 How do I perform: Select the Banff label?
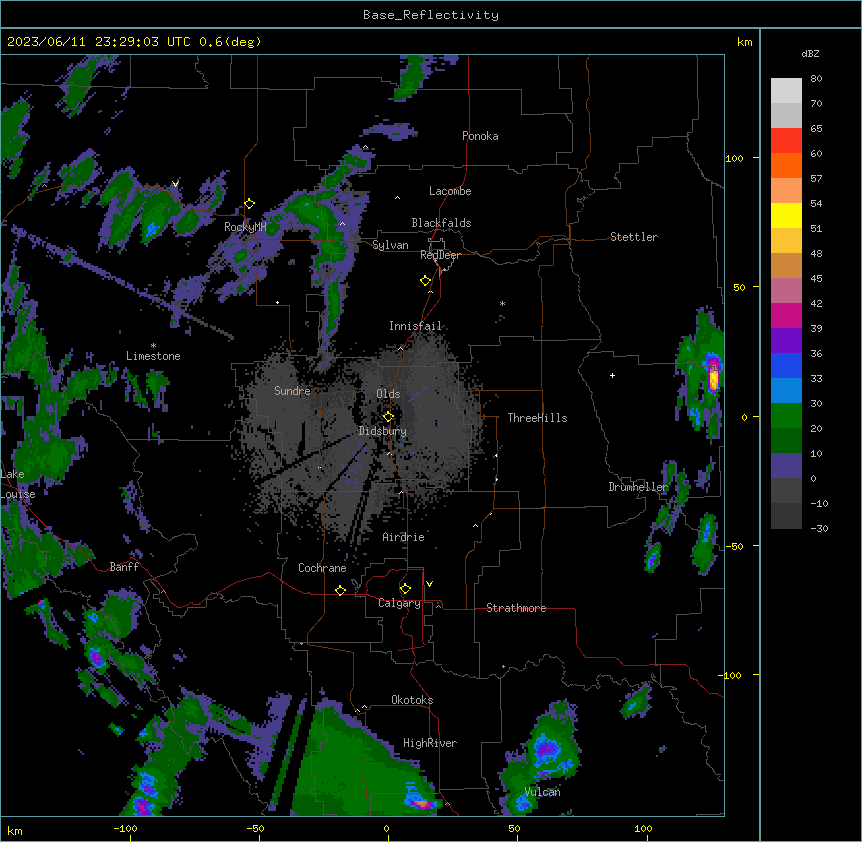pyautogui.click(x=124, y=567)
